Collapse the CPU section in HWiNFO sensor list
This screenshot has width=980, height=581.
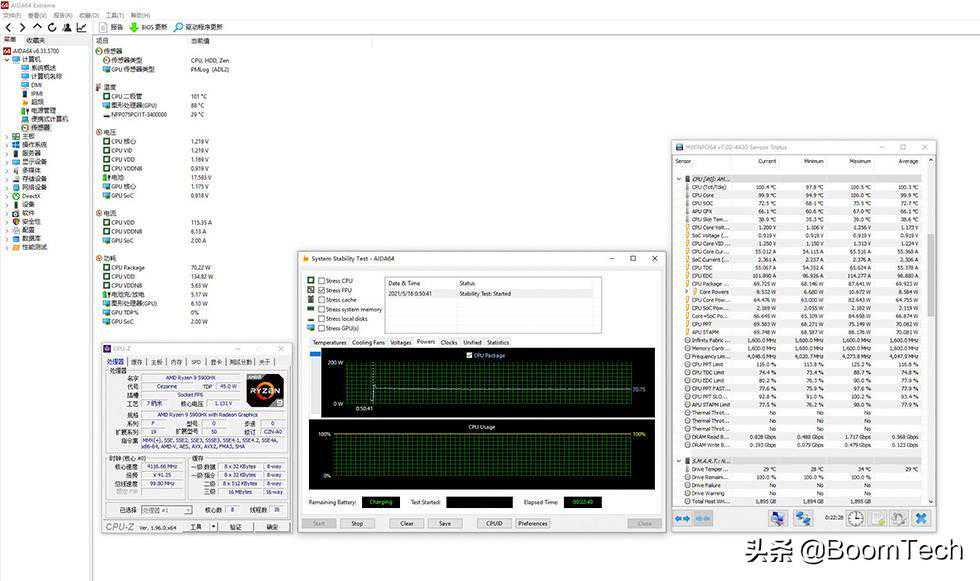pos(679,179)
